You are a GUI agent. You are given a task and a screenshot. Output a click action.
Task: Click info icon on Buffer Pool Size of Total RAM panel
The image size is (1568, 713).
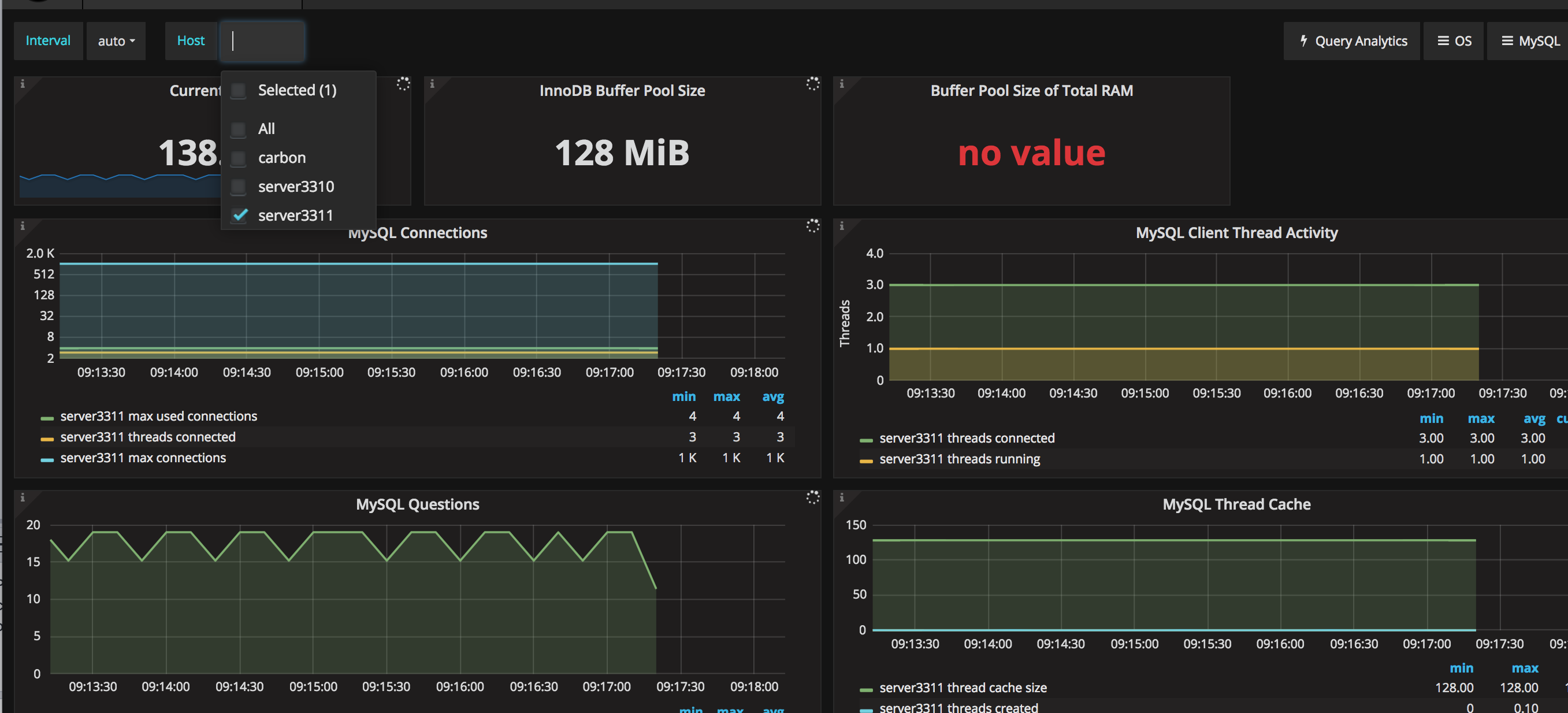pyautogui.click(x=842, y=83)
